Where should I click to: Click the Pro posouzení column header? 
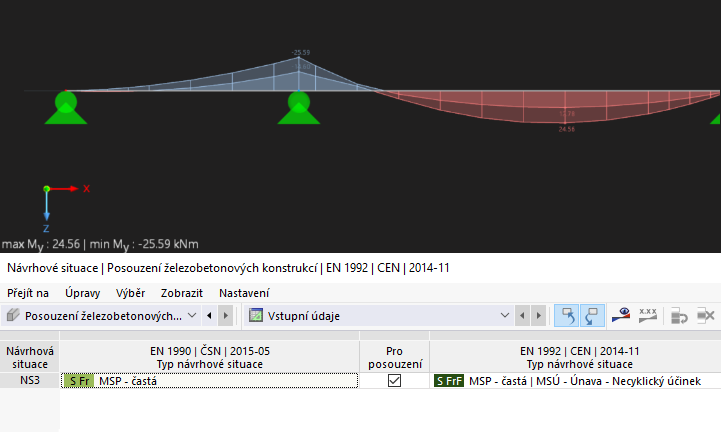[x=395, y=357]
